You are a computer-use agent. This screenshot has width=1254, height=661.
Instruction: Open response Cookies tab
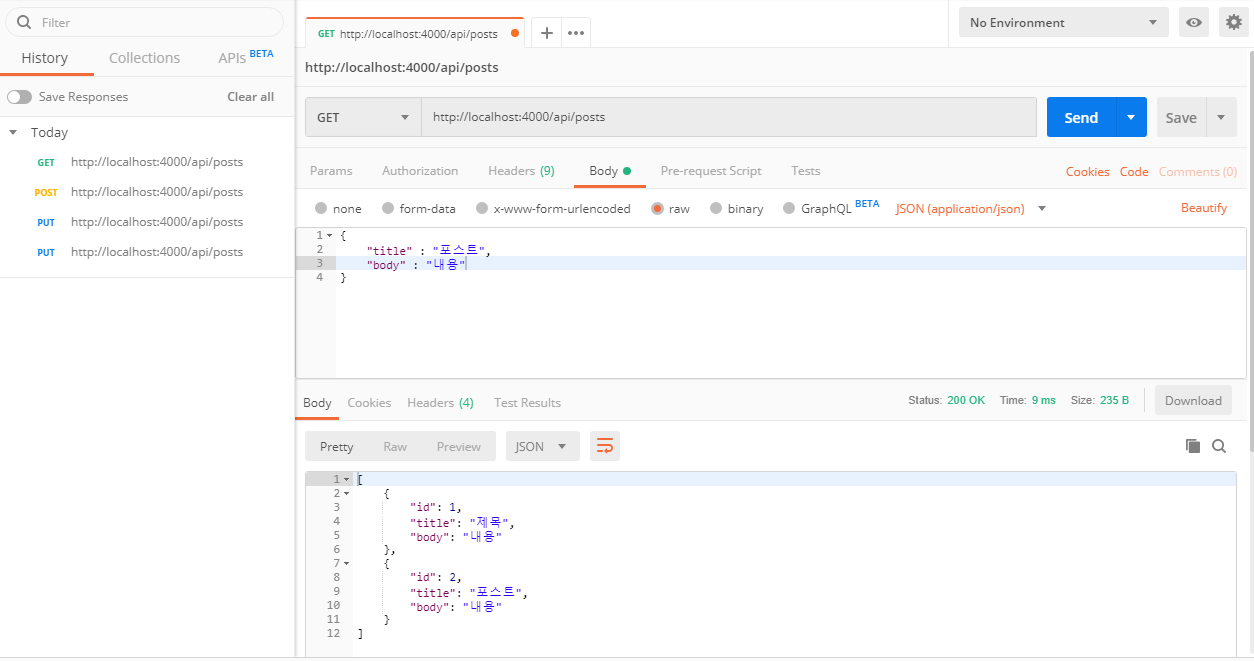pyautogui.click(x=369, y=402)
